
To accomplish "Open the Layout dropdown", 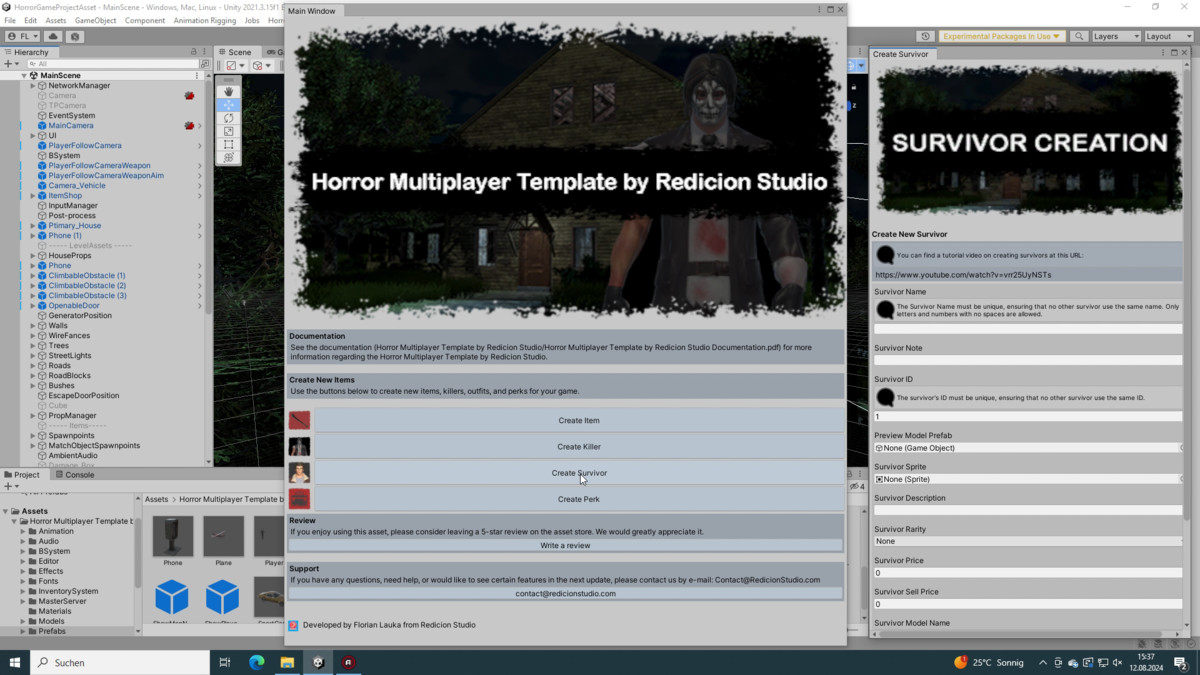I will tap(1169, 37).
